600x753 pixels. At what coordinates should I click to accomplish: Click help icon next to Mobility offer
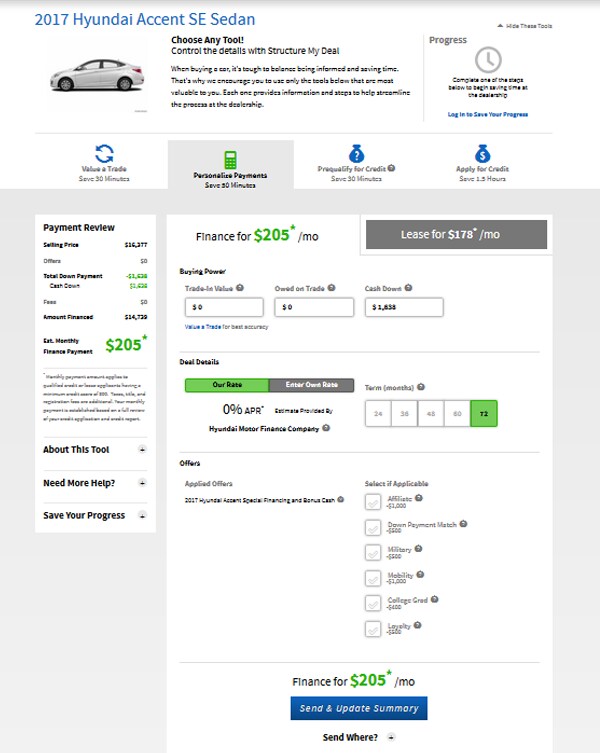(420, 574)
